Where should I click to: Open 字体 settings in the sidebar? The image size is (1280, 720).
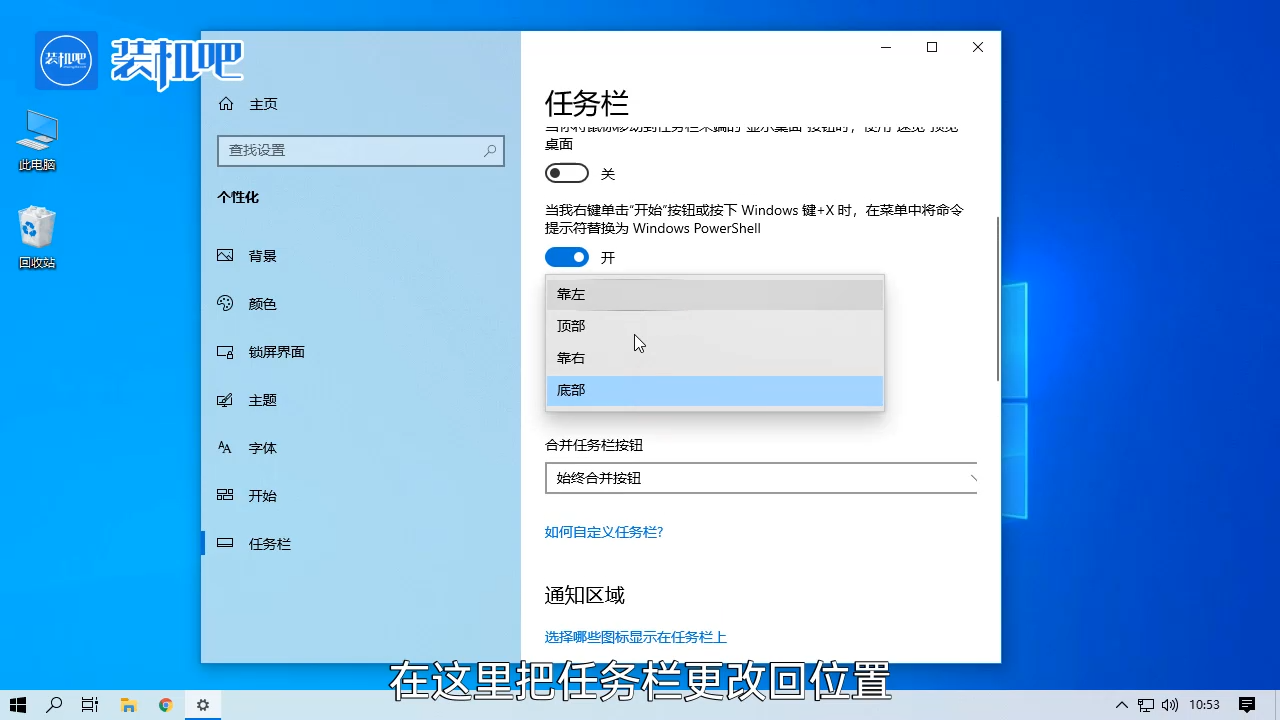[x=262, y=447]
